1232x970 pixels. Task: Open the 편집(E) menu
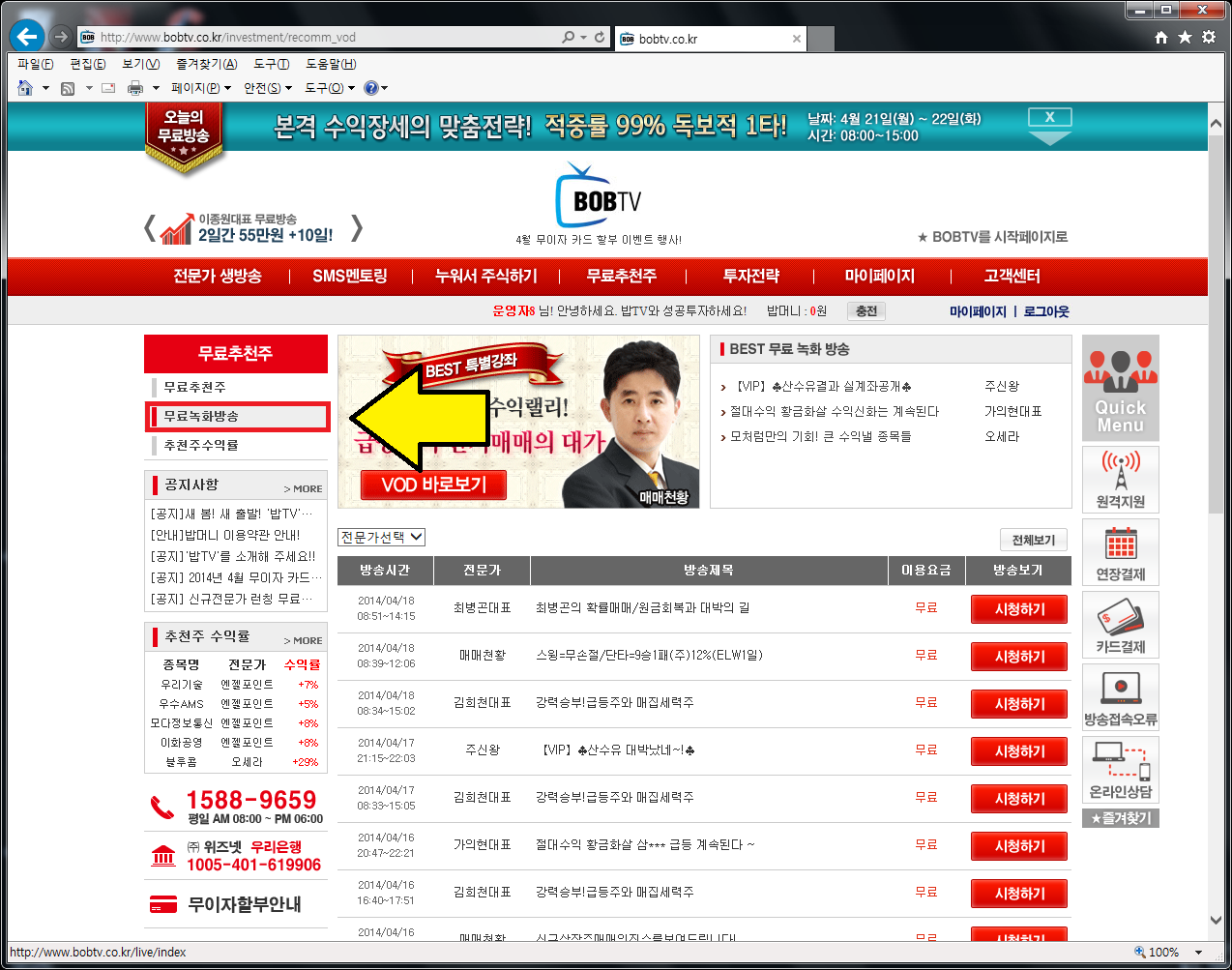coord(88,64)
